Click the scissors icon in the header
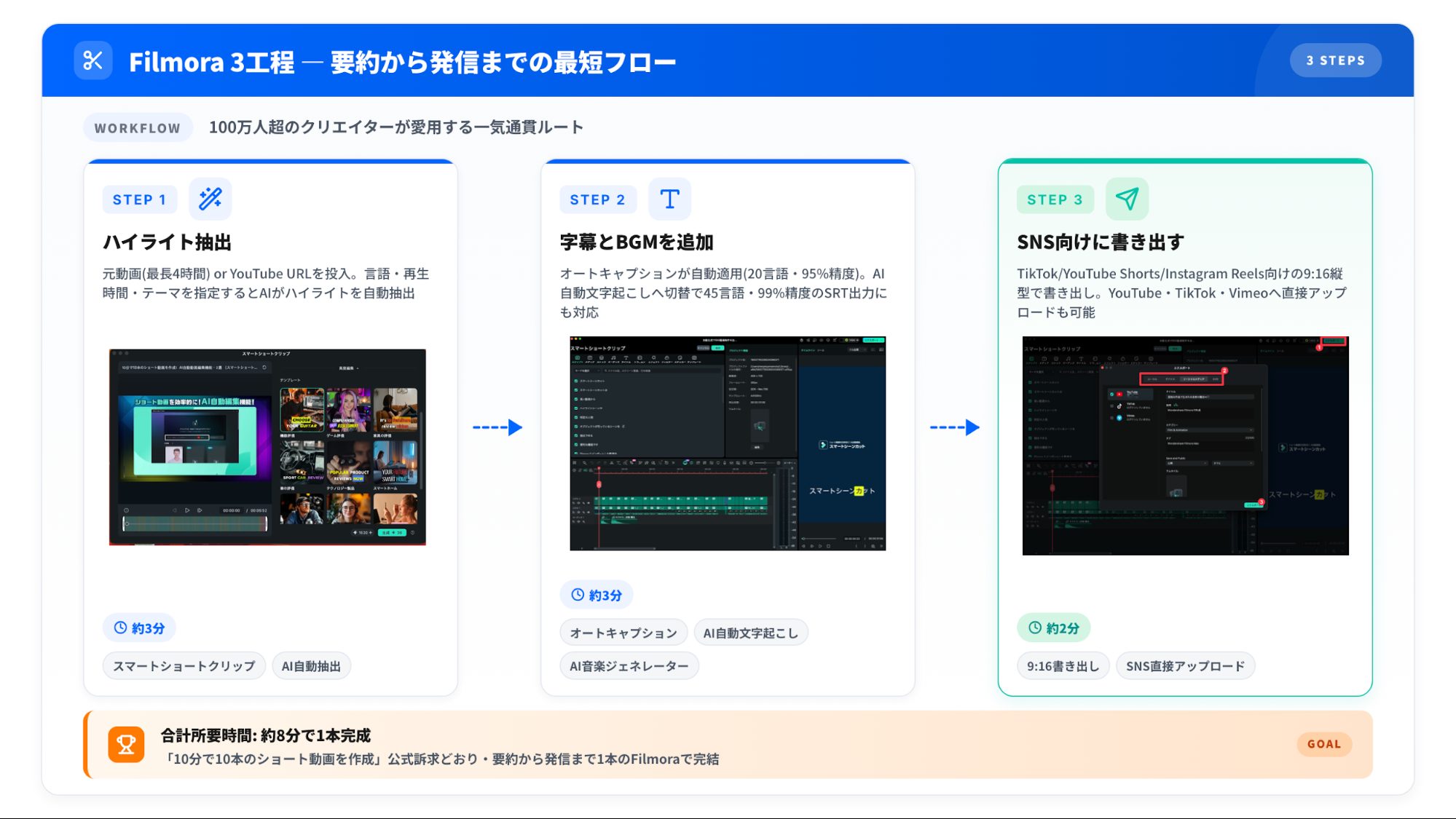 click(x=93, y=60)
